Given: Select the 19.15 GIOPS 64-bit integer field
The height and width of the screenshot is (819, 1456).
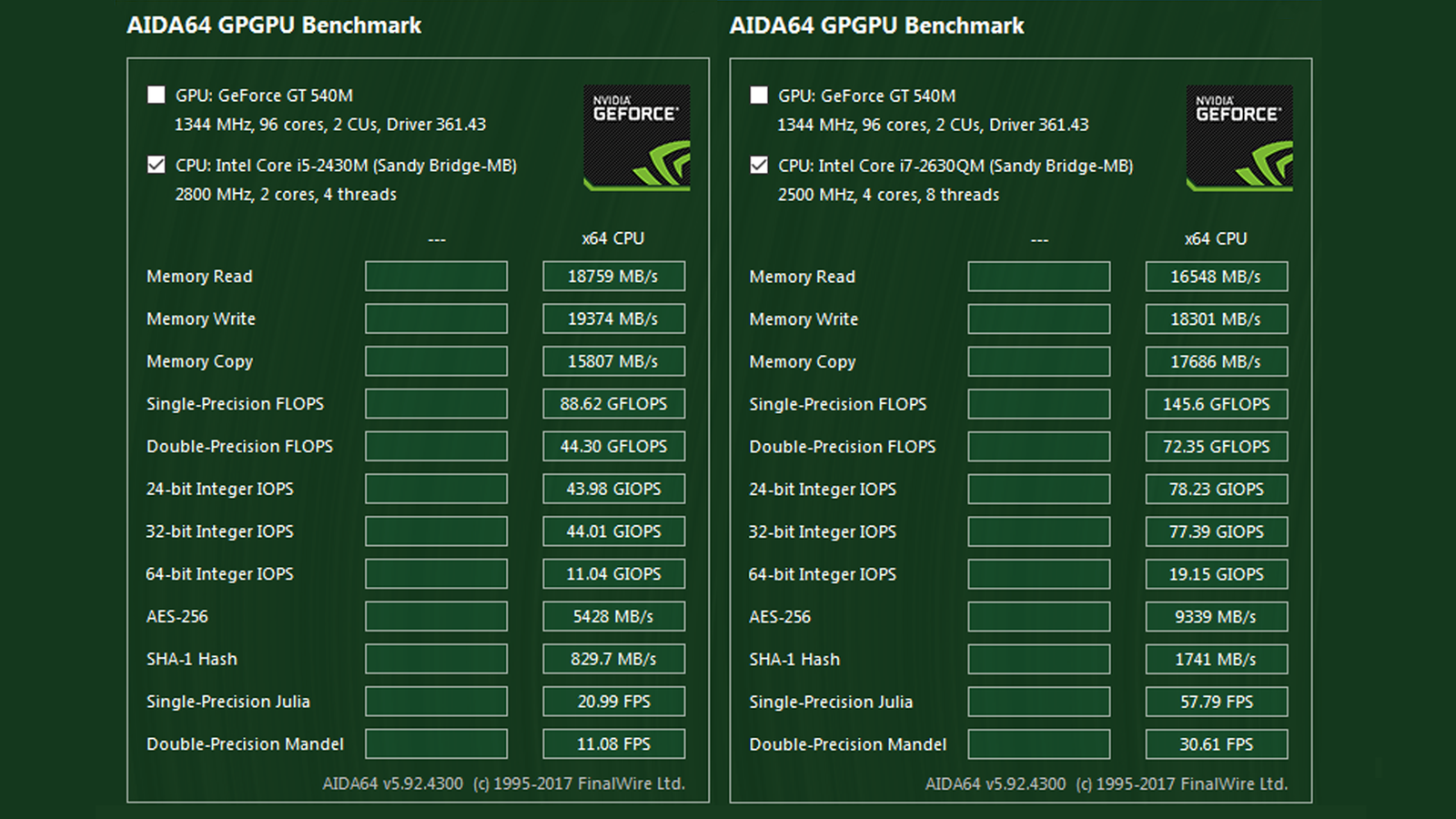Looking at the screenshot, I should [1216, 574].
